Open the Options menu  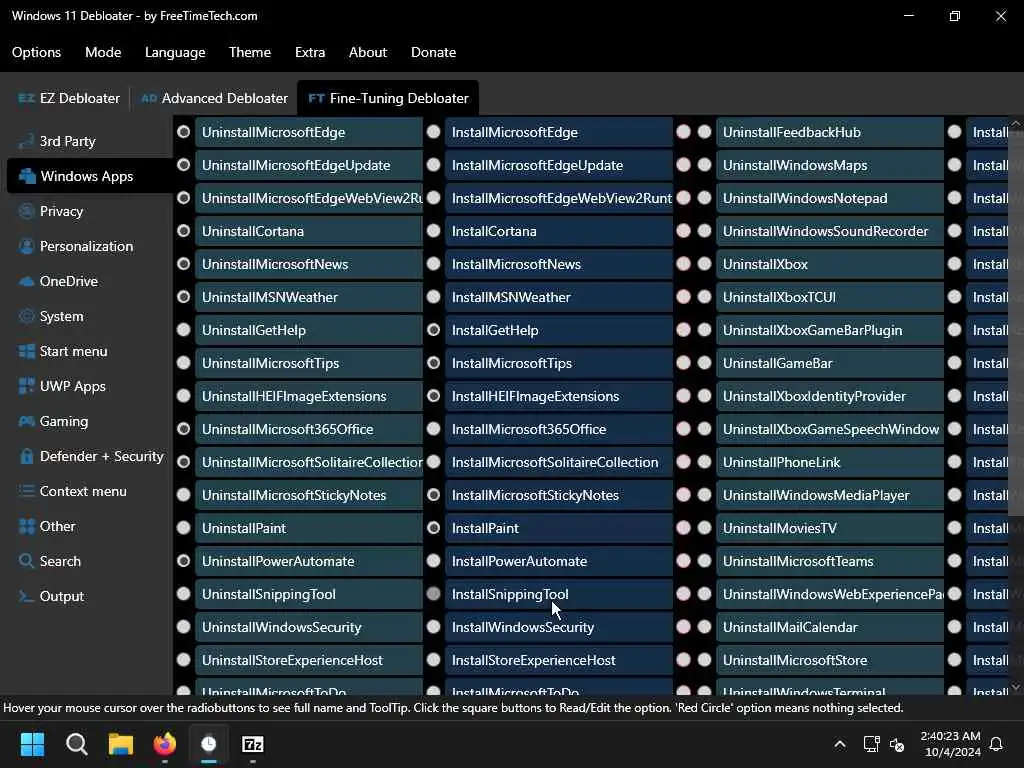point(37,52)
